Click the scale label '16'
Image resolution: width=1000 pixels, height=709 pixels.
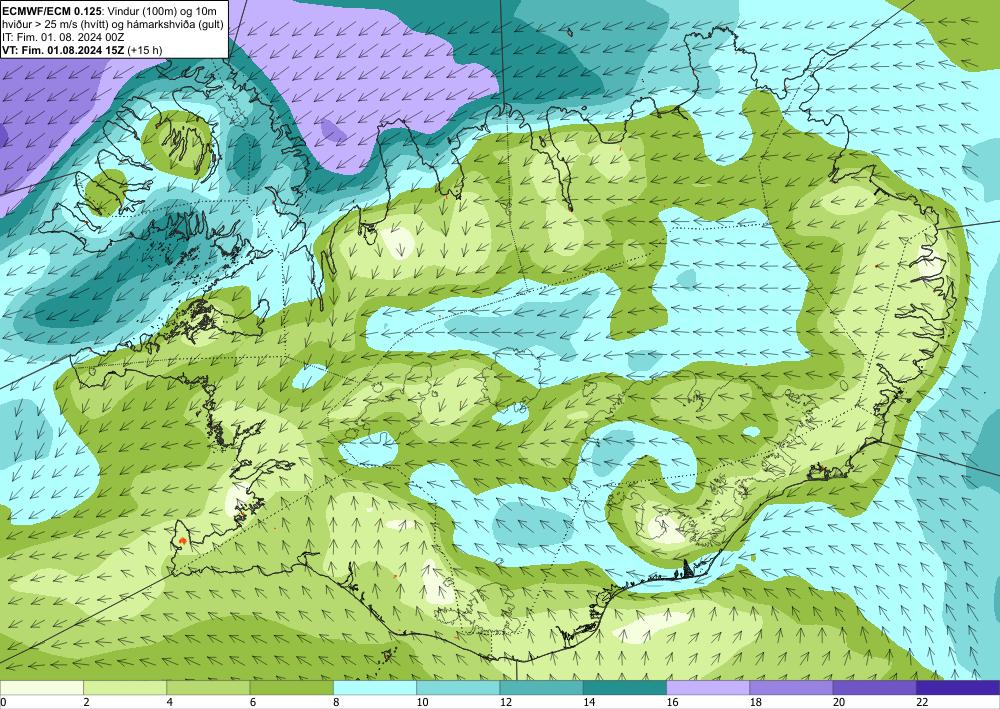pos(672,702)
